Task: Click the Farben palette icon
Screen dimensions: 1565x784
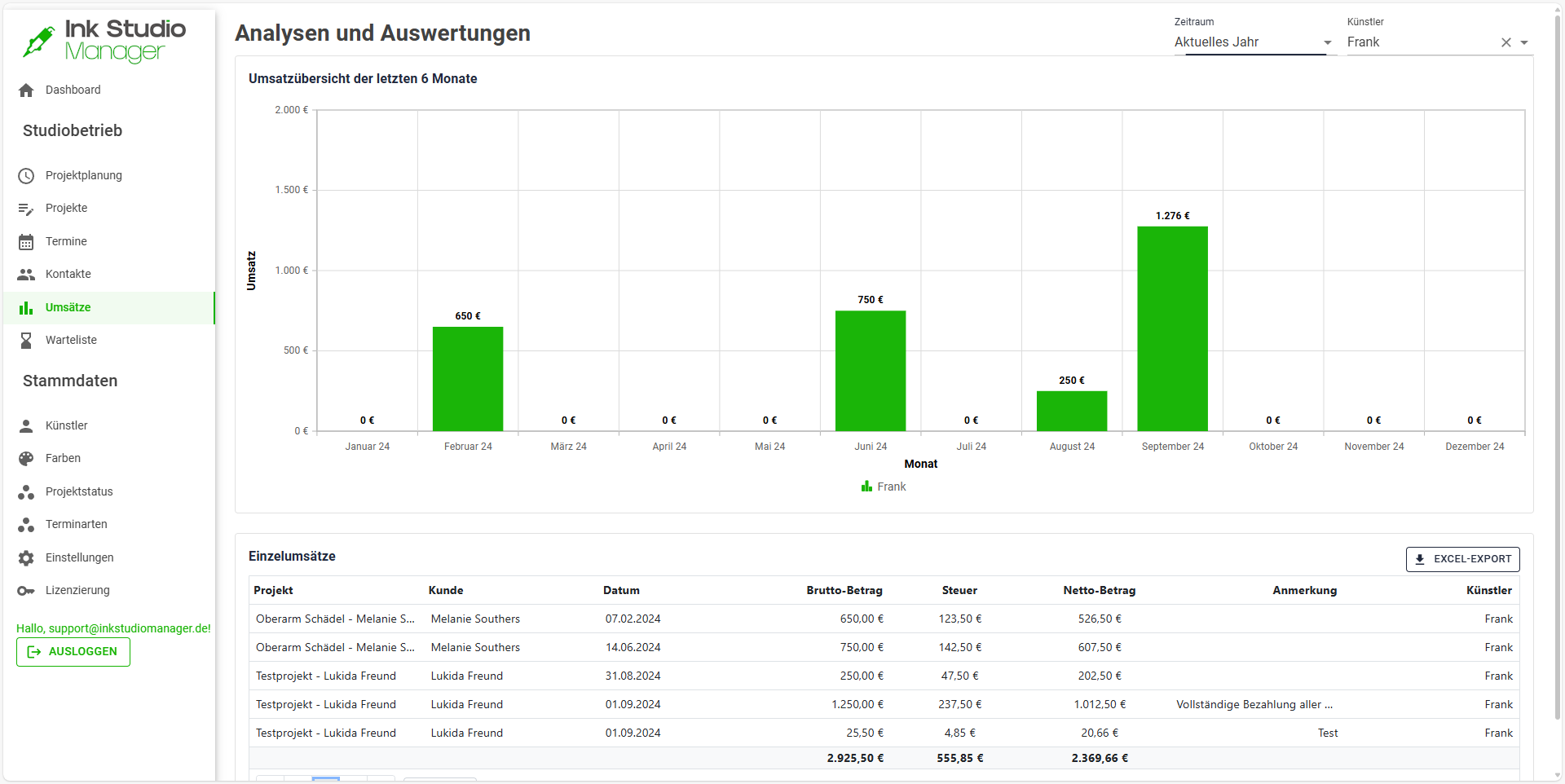Action: (x=26, y=459)
